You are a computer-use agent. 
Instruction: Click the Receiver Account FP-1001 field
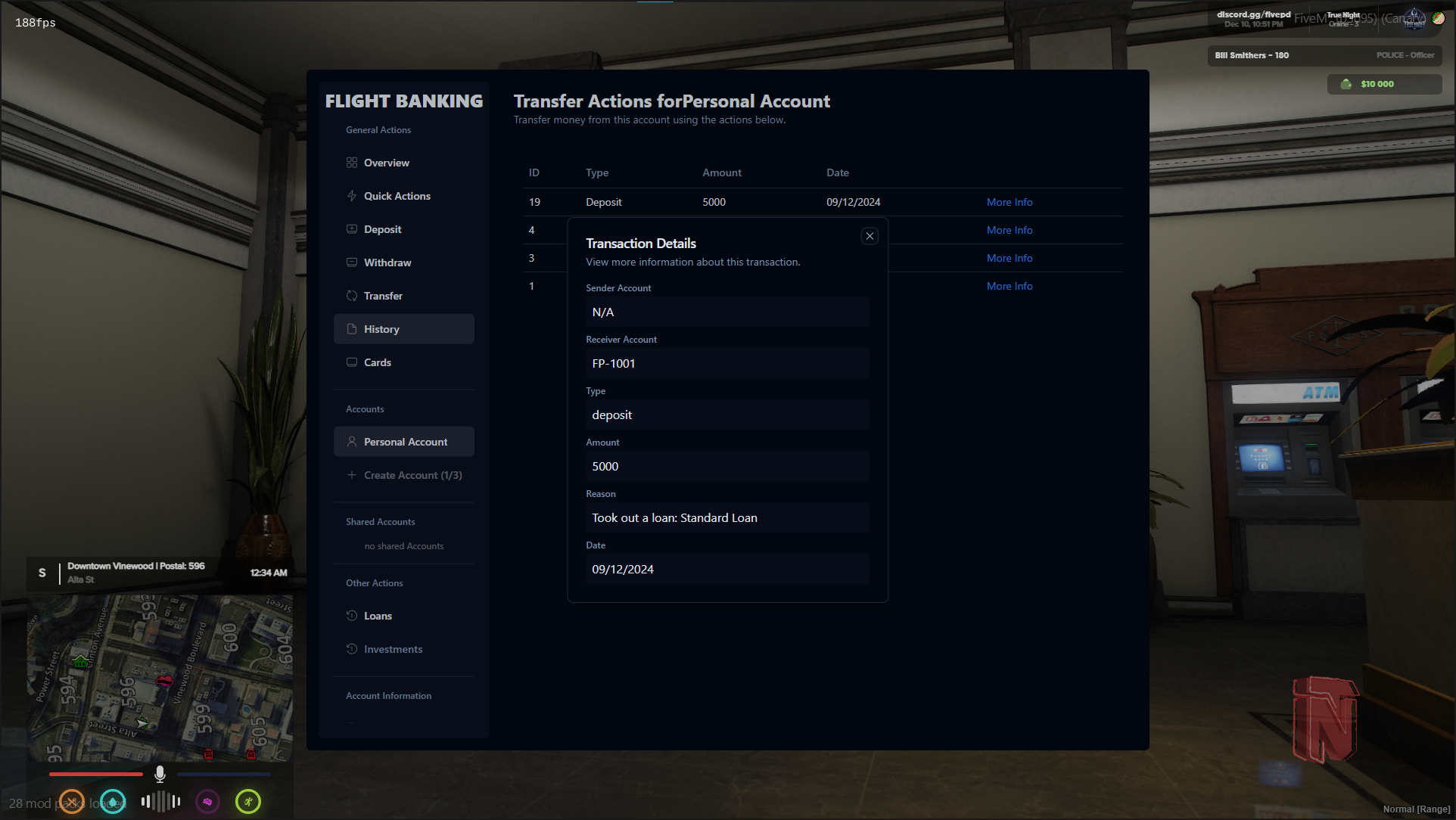726,364
